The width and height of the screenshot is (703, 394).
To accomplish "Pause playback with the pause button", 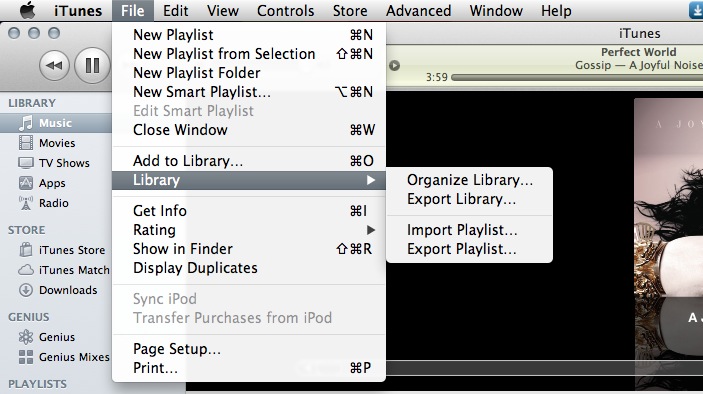I will [x=92, y=65].
